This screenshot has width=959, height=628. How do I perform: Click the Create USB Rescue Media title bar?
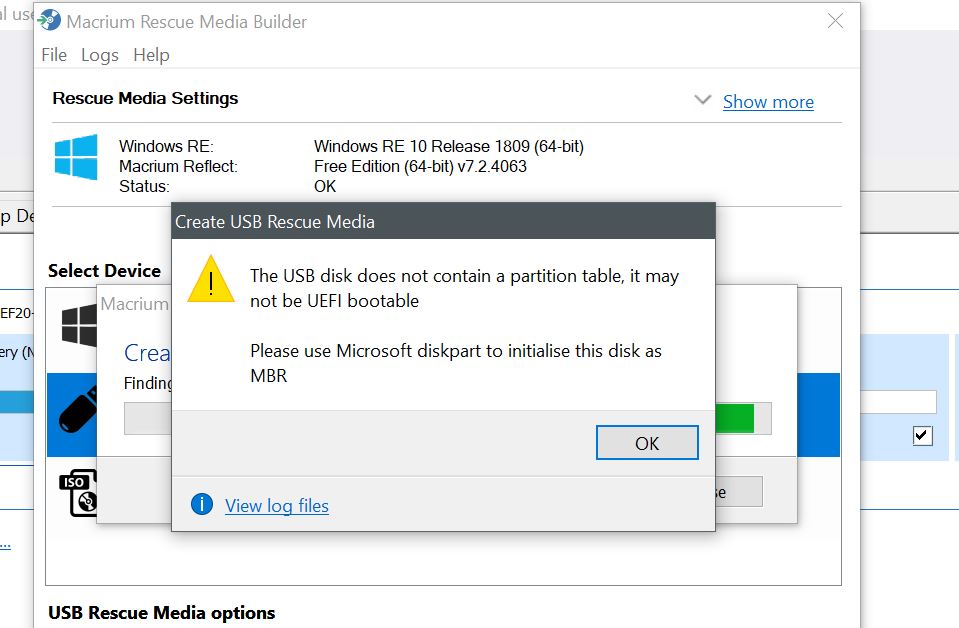click(x=443, y=221)
